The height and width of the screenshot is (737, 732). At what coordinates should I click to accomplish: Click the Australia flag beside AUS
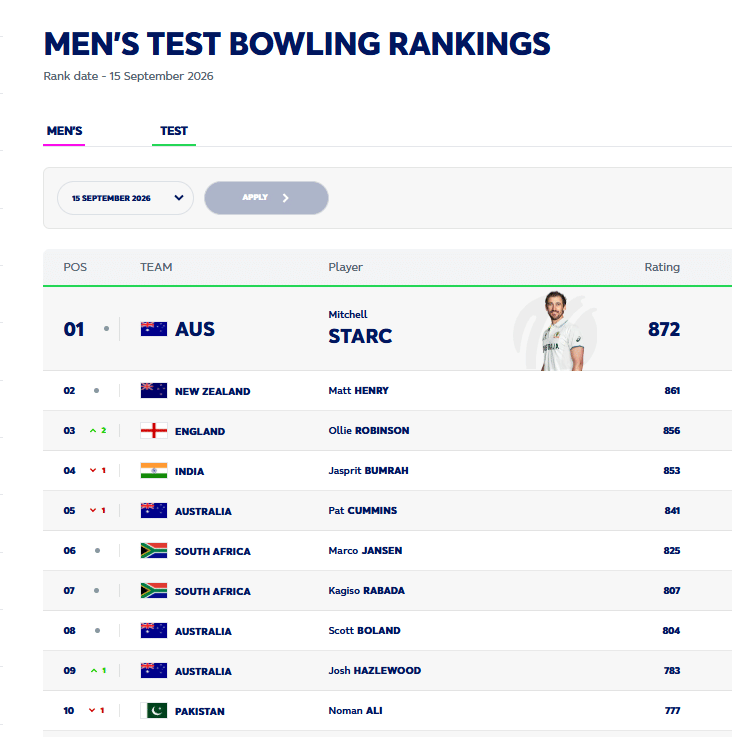pyautogui.click(x=154, y=329)
